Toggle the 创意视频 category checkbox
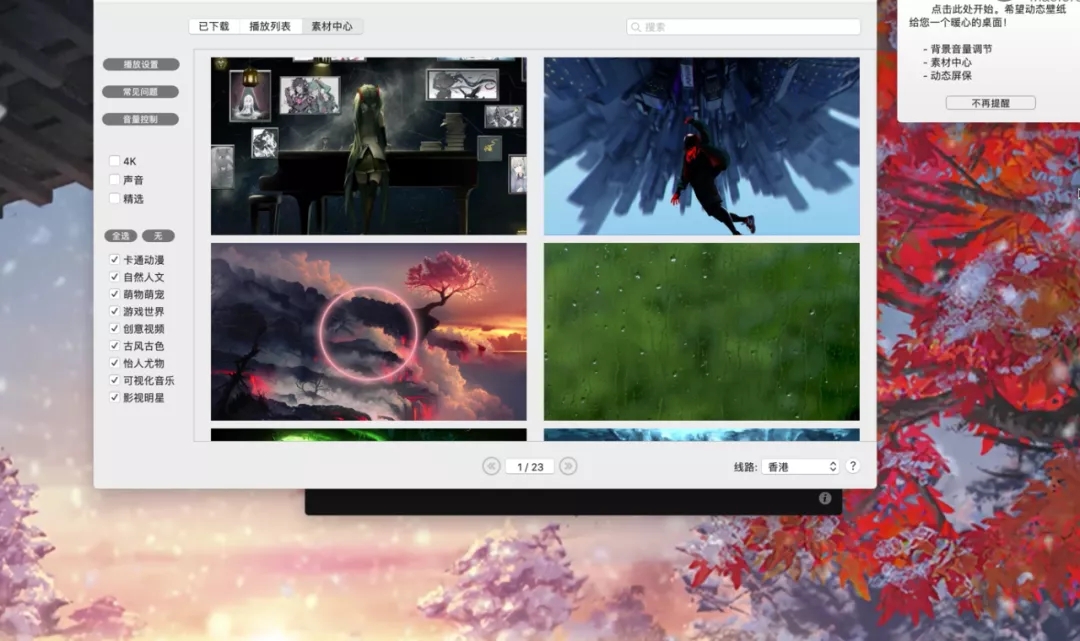Image resolution: width=1080 pixels, height=641 pixels. coord(114,328)
